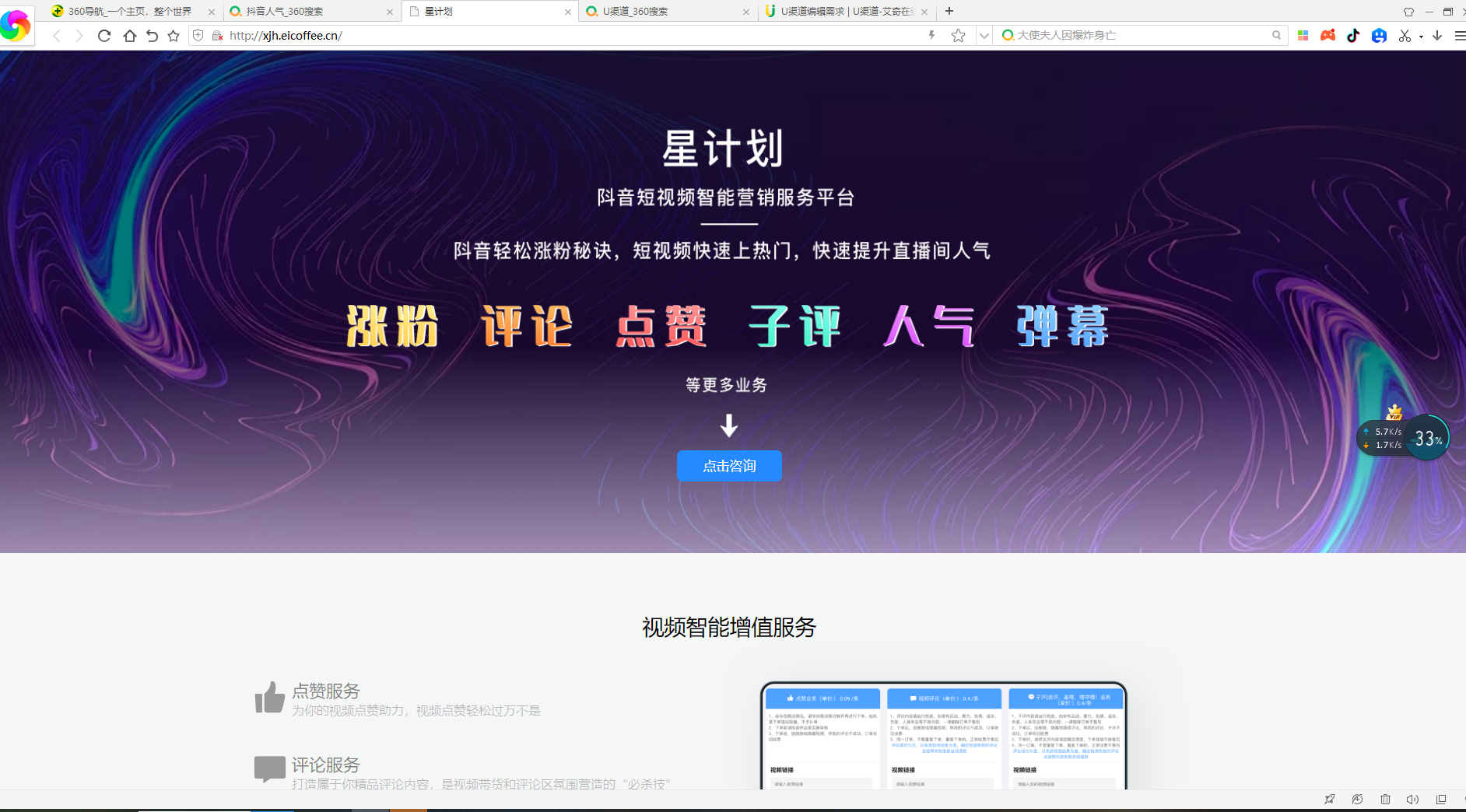Click the 点赞服务 thumbs-up icon
The height and width of the screenshot is (812, 1466).
(x=270, y=698)
